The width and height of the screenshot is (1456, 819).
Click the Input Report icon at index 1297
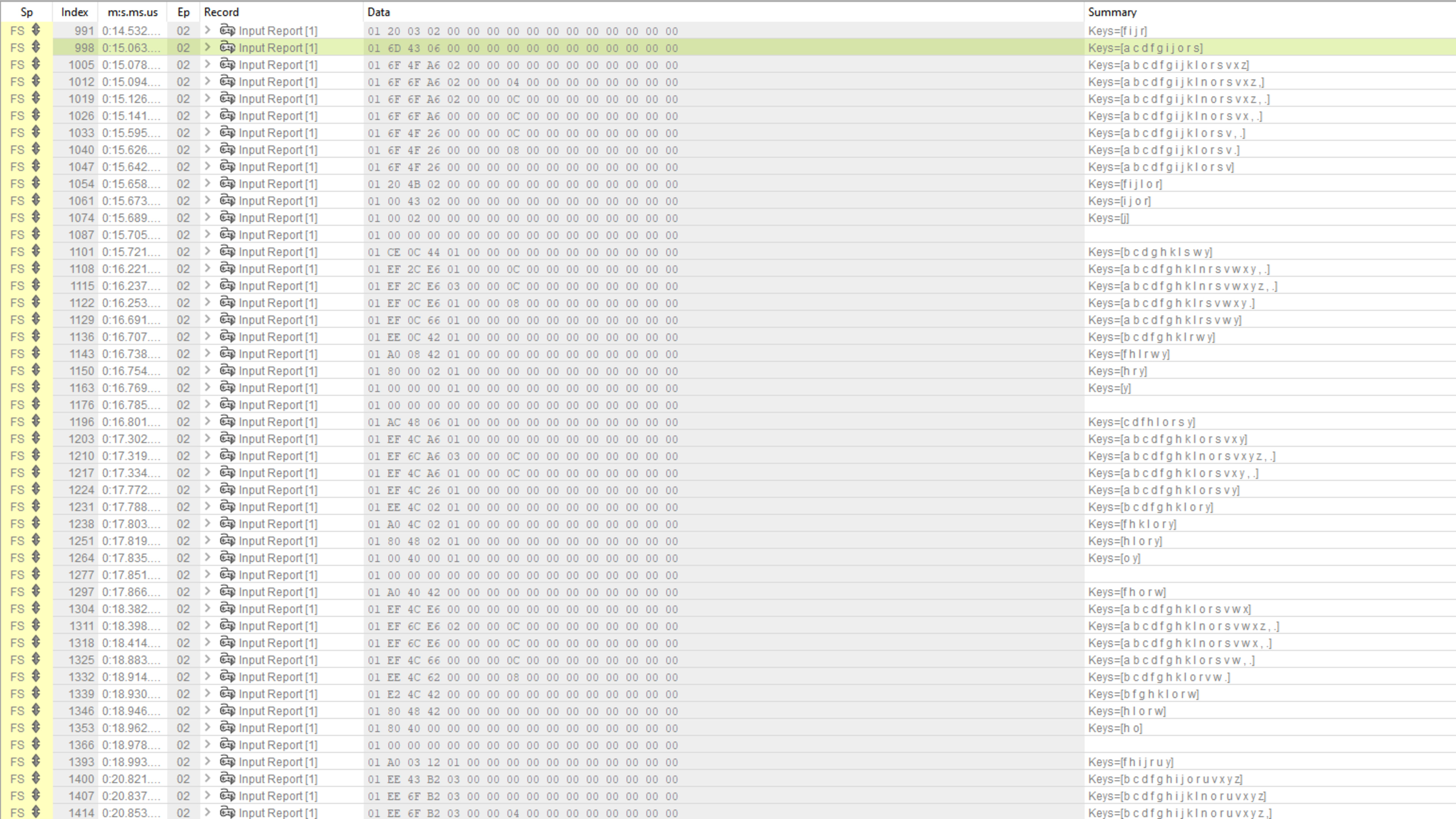point(227,592)
